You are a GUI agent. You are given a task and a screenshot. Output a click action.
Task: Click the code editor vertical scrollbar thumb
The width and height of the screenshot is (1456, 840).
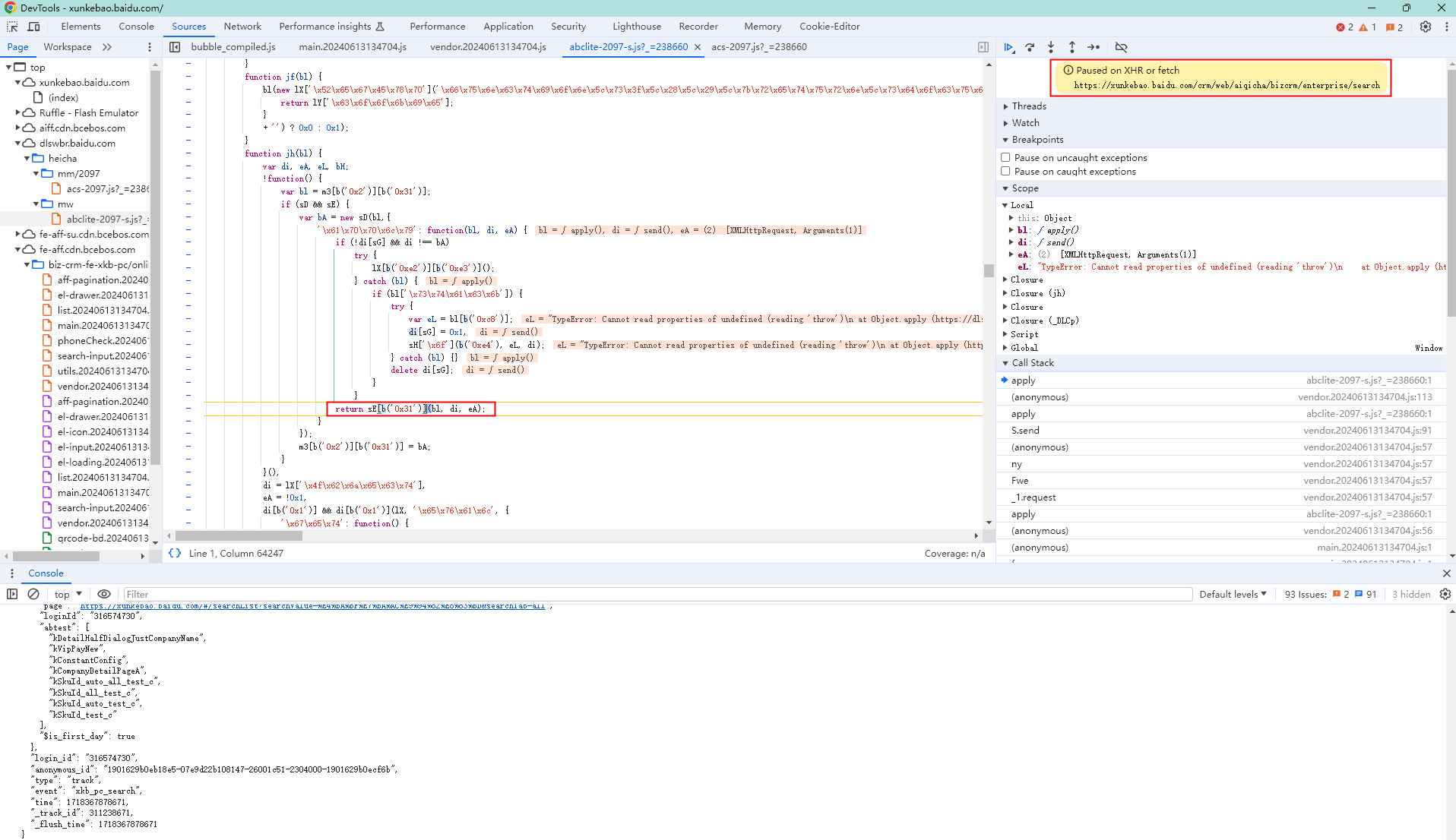[989, 270]
